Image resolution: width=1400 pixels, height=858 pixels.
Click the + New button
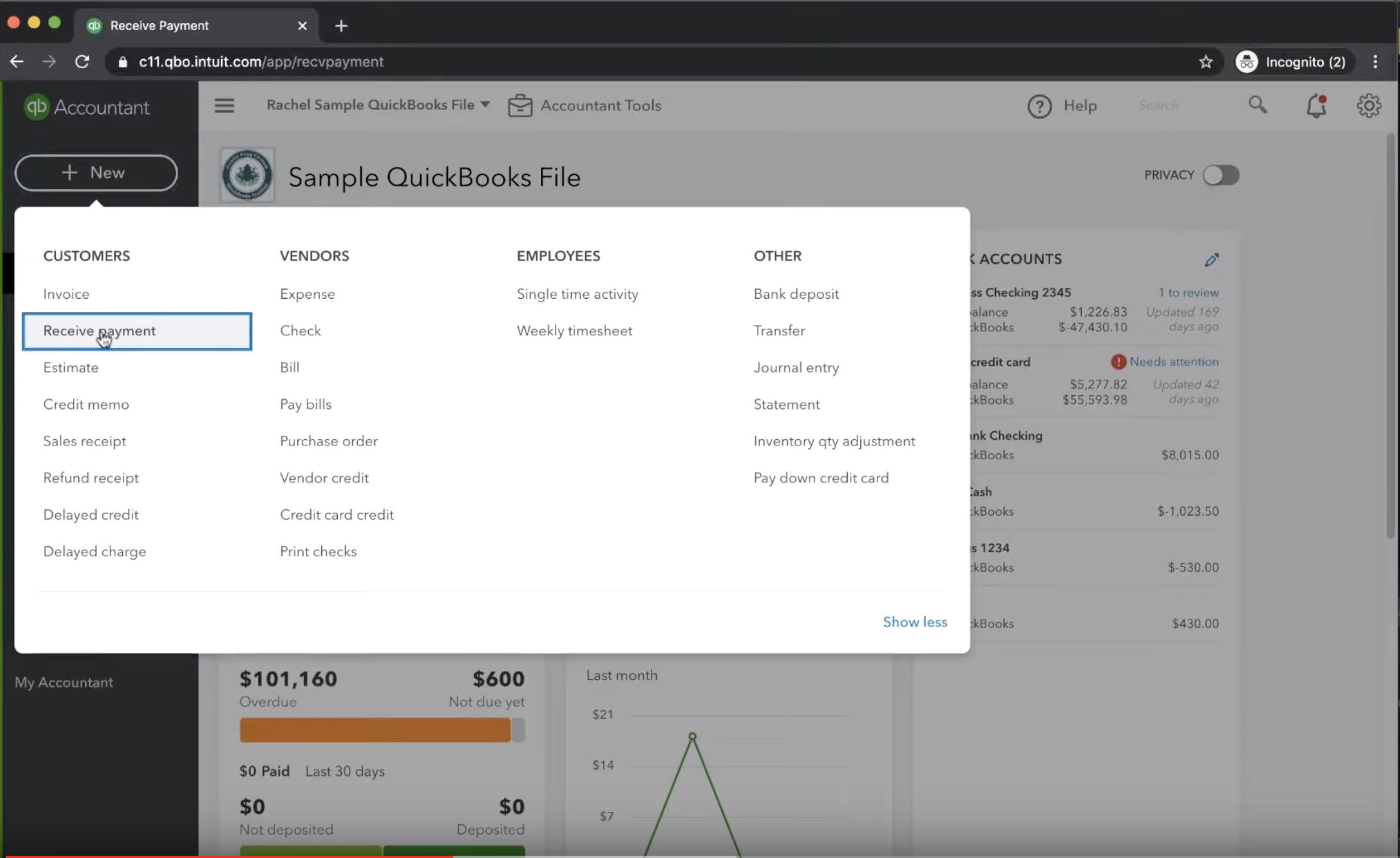[96, 172]
